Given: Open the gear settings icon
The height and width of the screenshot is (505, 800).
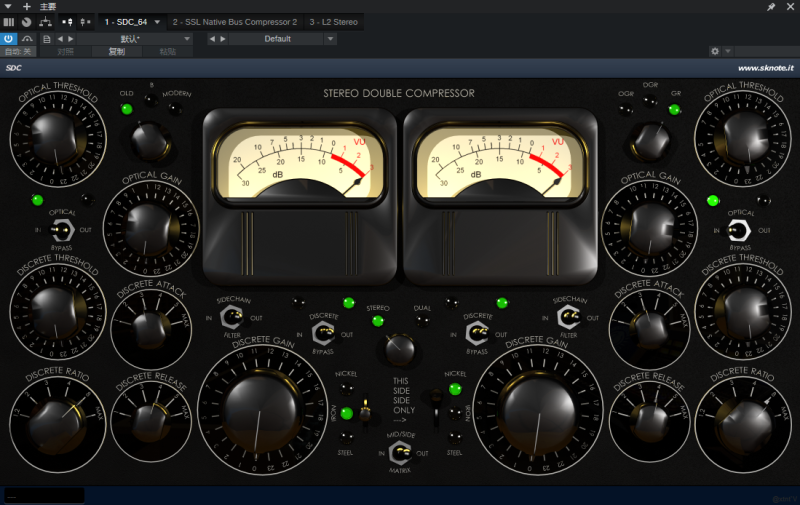Looking at the screenshot, I should click(715, 51).
